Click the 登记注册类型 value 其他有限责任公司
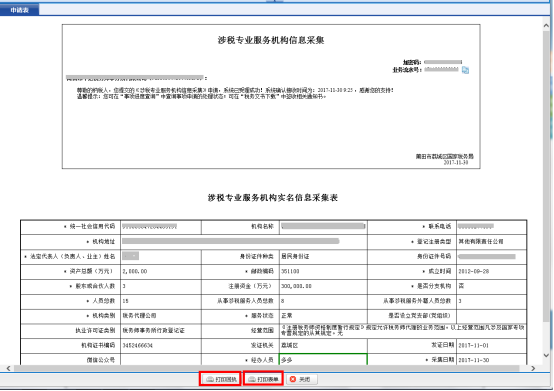The height and width of the screenshot is (391, 554). point(481,242)
